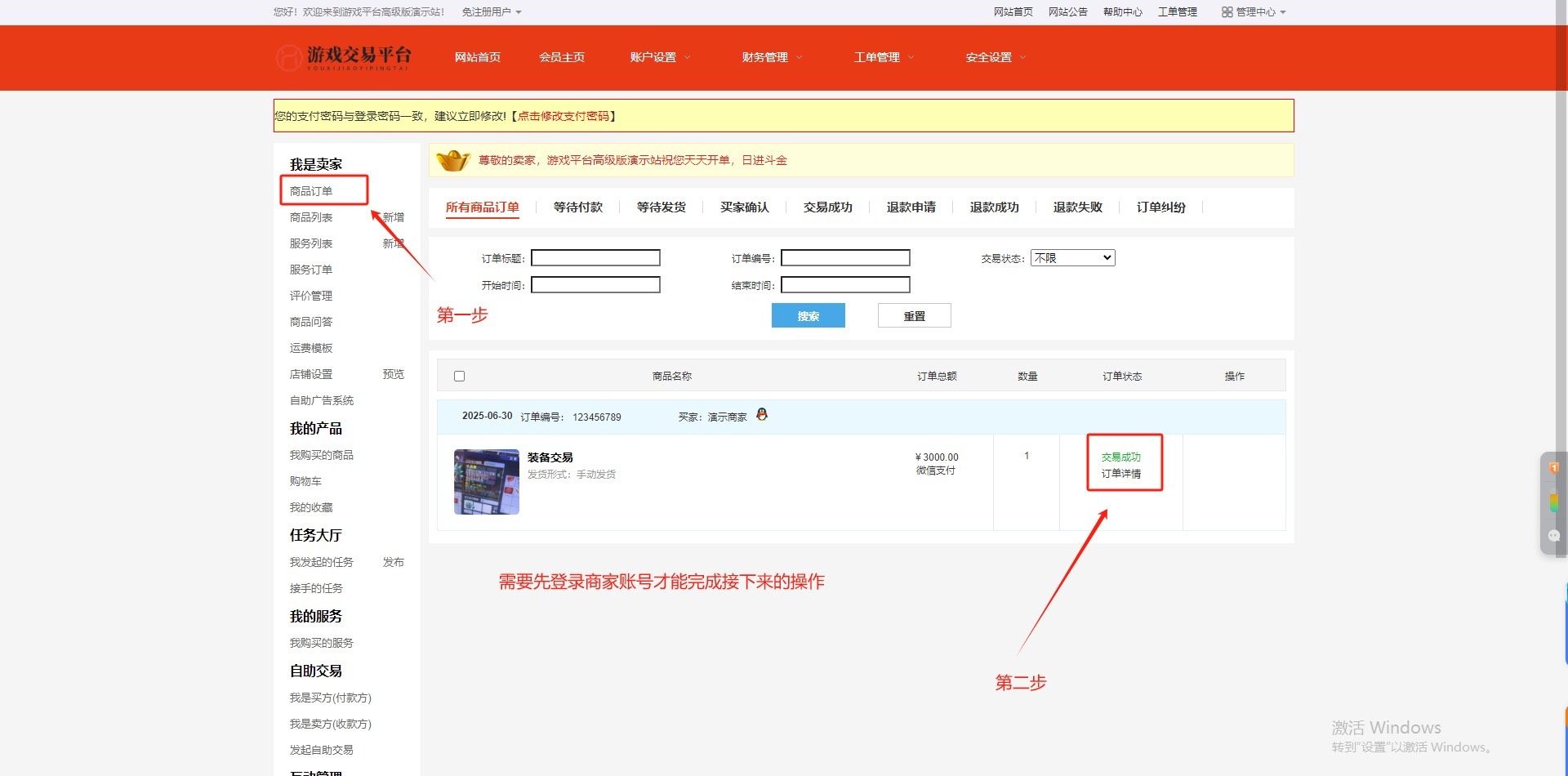This screenshot has height=776, width=1568.
Task: Click 新增 next to 商品列表
Action: click(x=394, y=217)
